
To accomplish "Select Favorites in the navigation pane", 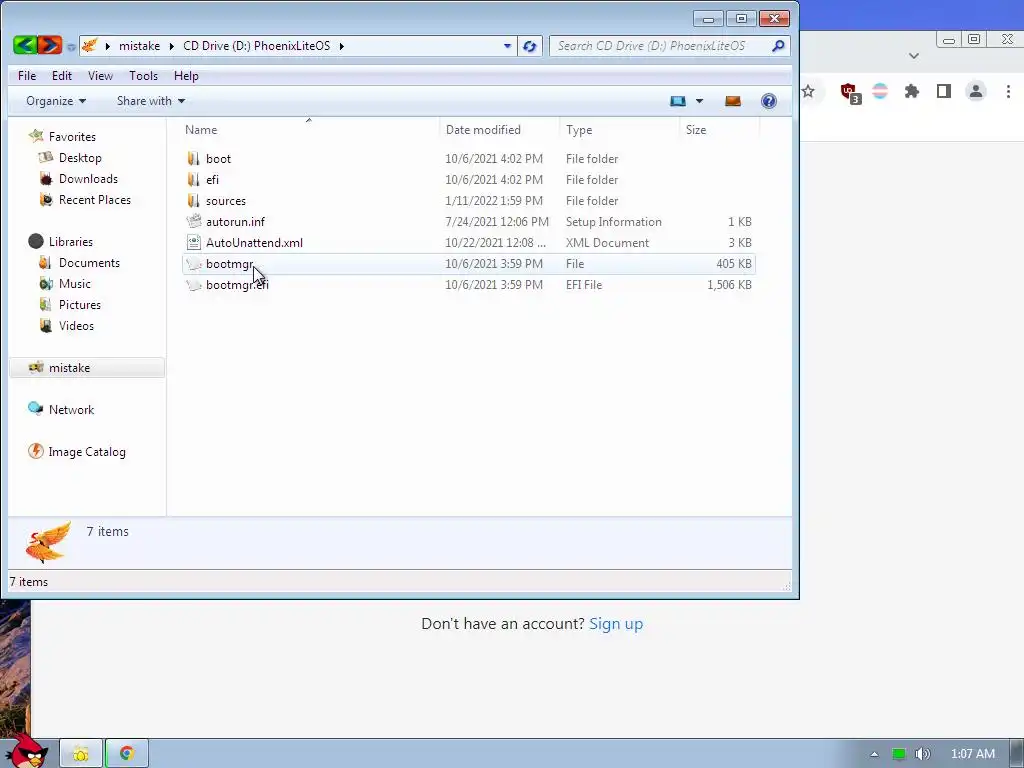I will click(72, 136).
